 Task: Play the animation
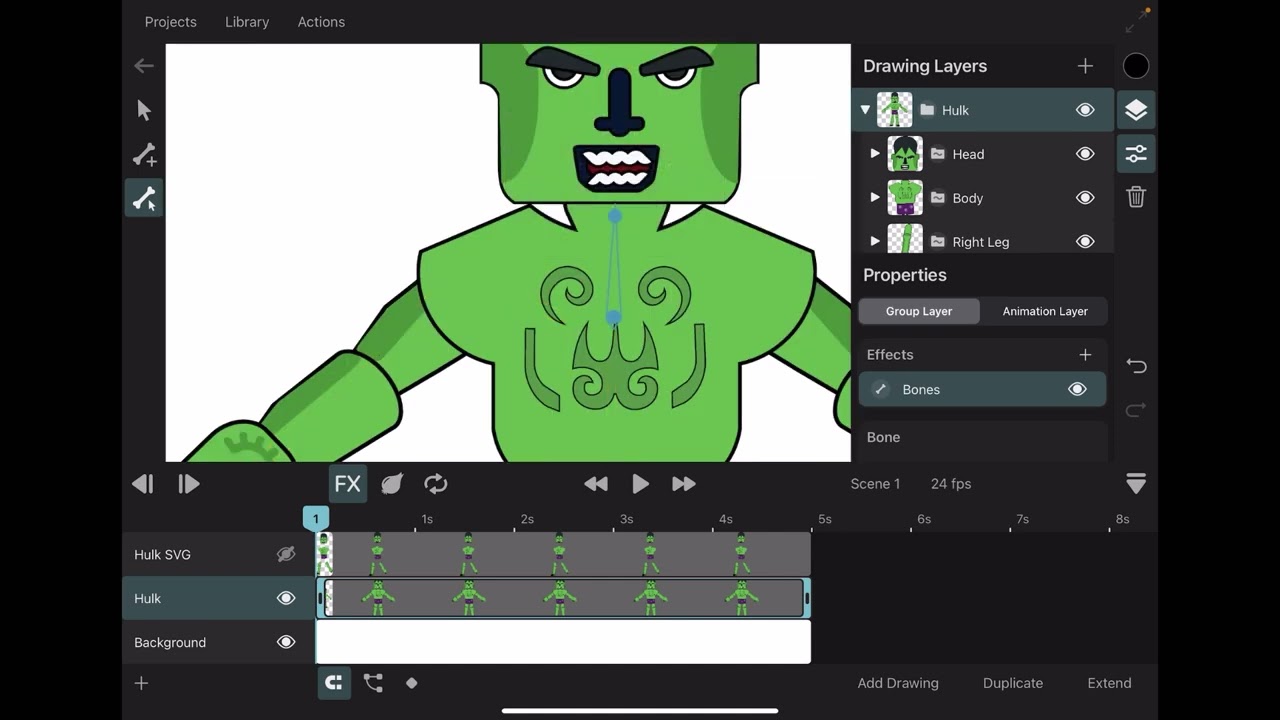click(640, 484)
